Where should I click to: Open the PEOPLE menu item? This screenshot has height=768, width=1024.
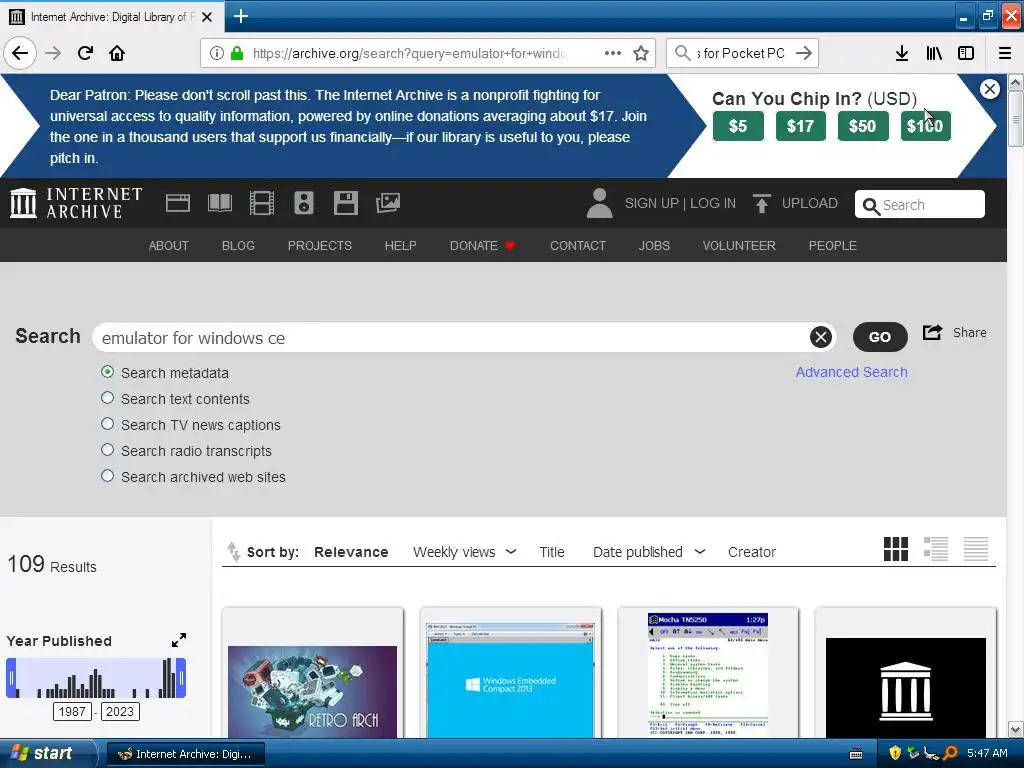(832, 246)
